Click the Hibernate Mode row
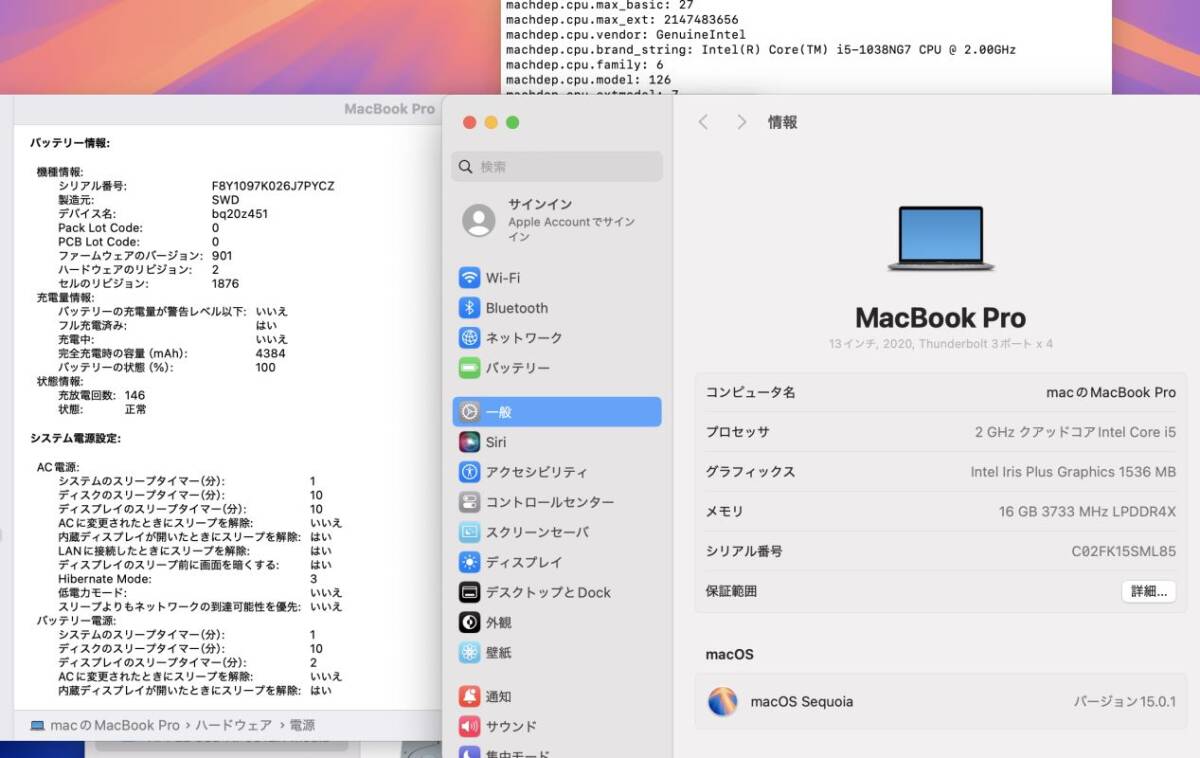 click(187, 579)
